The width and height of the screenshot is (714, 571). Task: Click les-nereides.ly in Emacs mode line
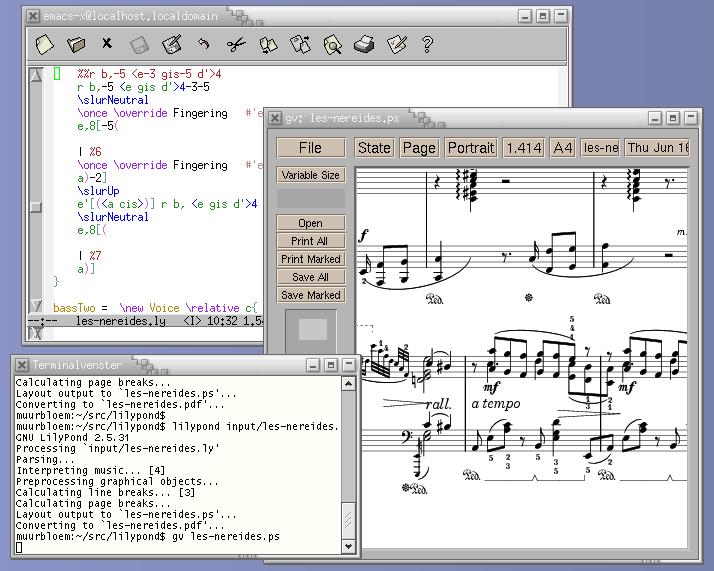pos(121,321)
